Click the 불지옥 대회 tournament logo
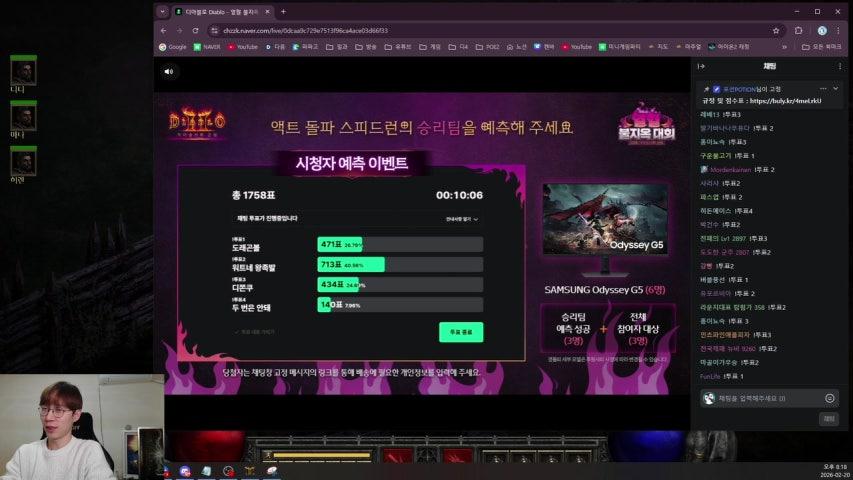 (646, 125)
